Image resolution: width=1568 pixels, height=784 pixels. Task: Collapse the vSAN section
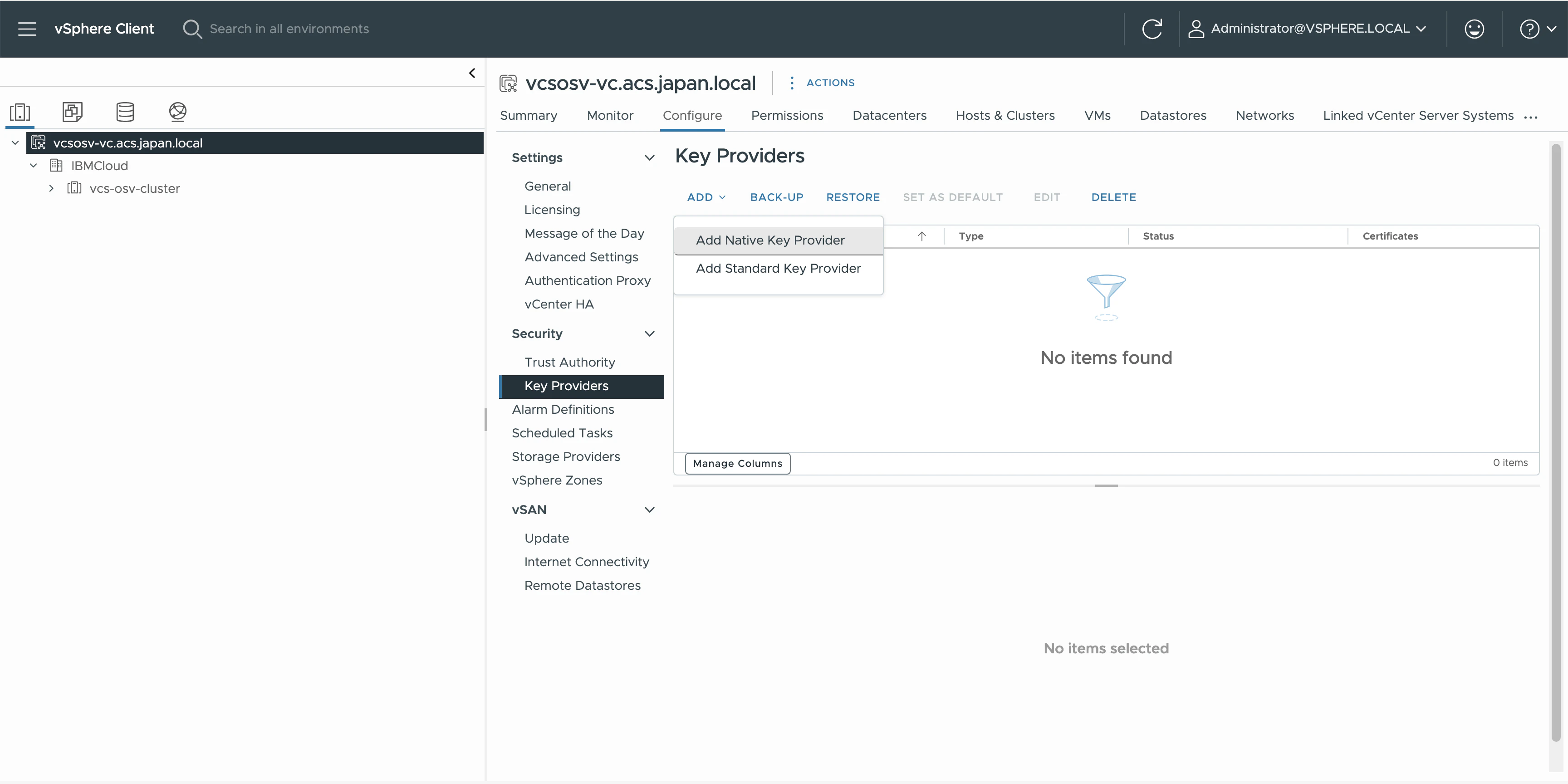pyautogui.click(x=650, y=510)
